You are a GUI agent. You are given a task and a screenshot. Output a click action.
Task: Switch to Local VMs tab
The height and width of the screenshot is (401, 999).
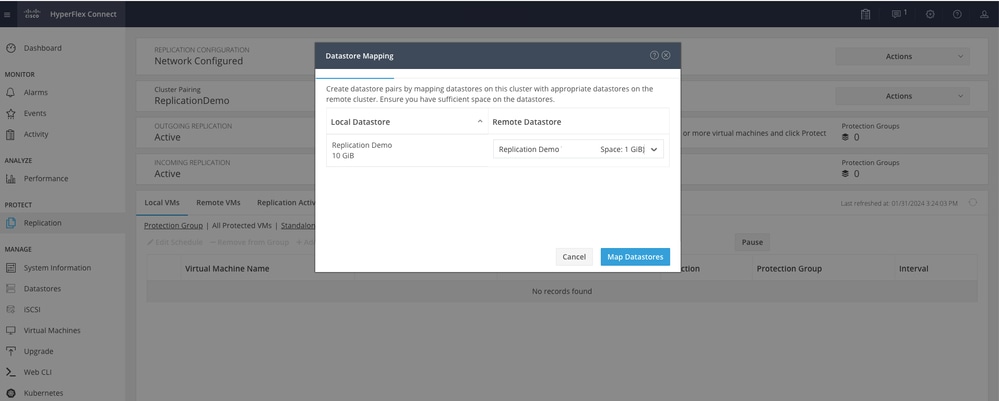pos(162,203)
